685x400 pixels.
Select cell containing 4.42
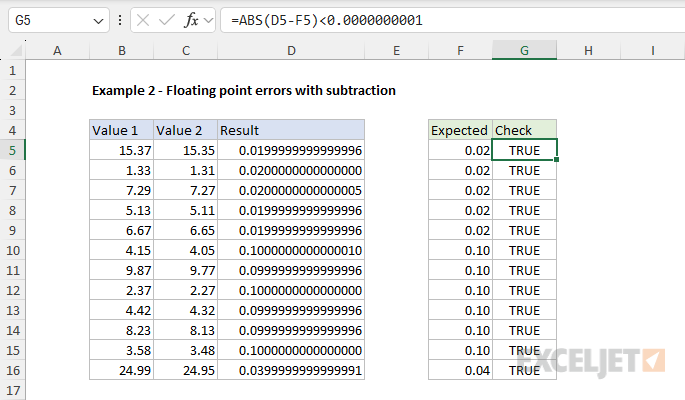(121, 310)
